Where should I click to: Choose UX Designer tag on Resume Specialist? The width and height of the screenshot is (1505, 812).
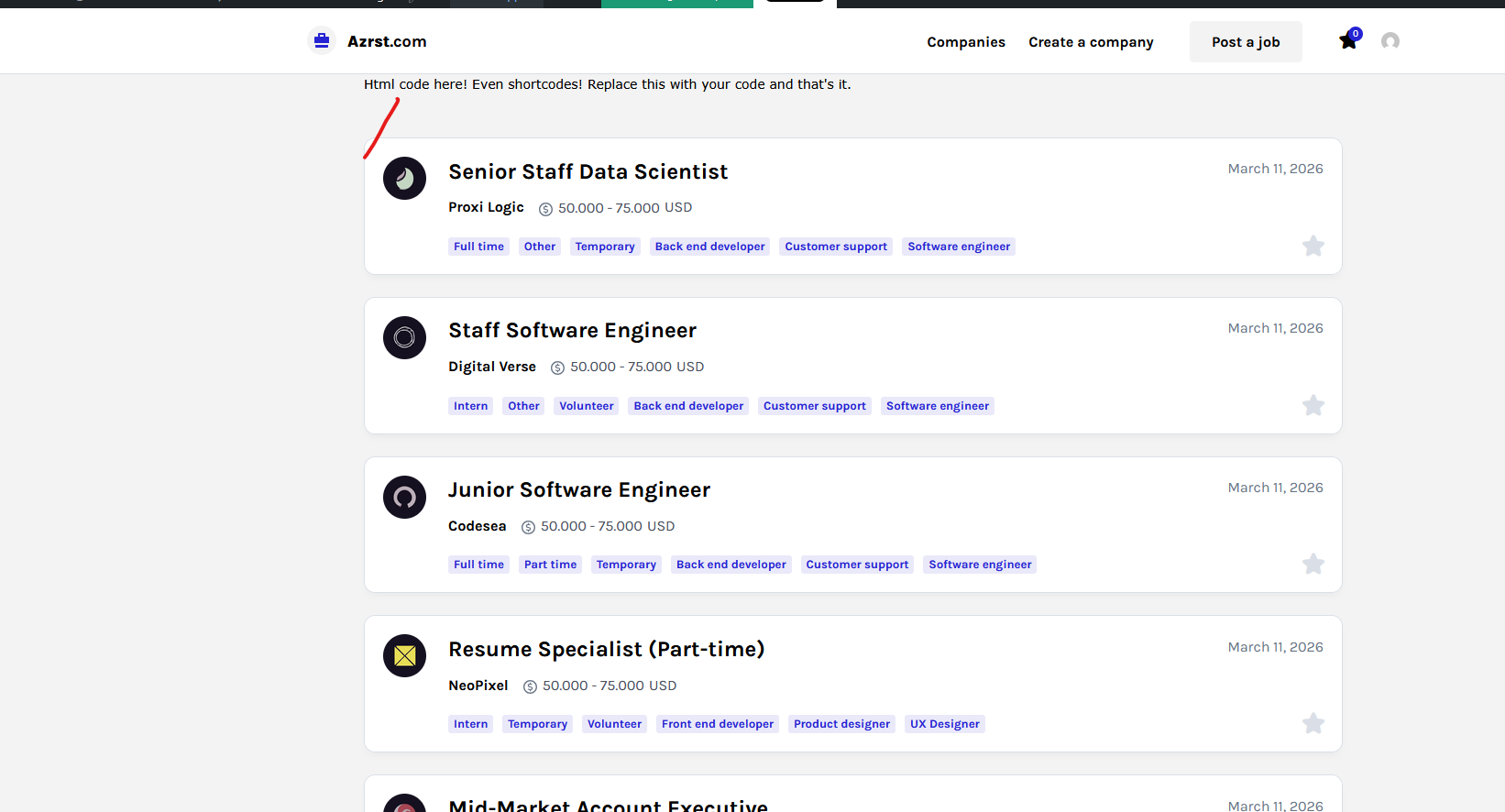point(945,724)
